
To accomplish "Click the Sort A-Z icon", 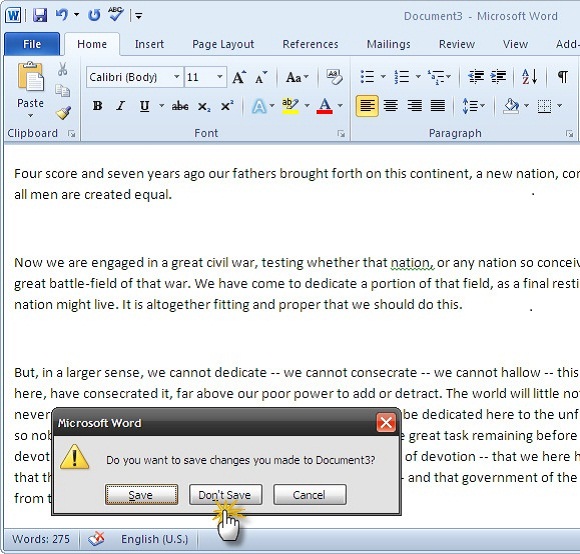I will coord(529,77).
